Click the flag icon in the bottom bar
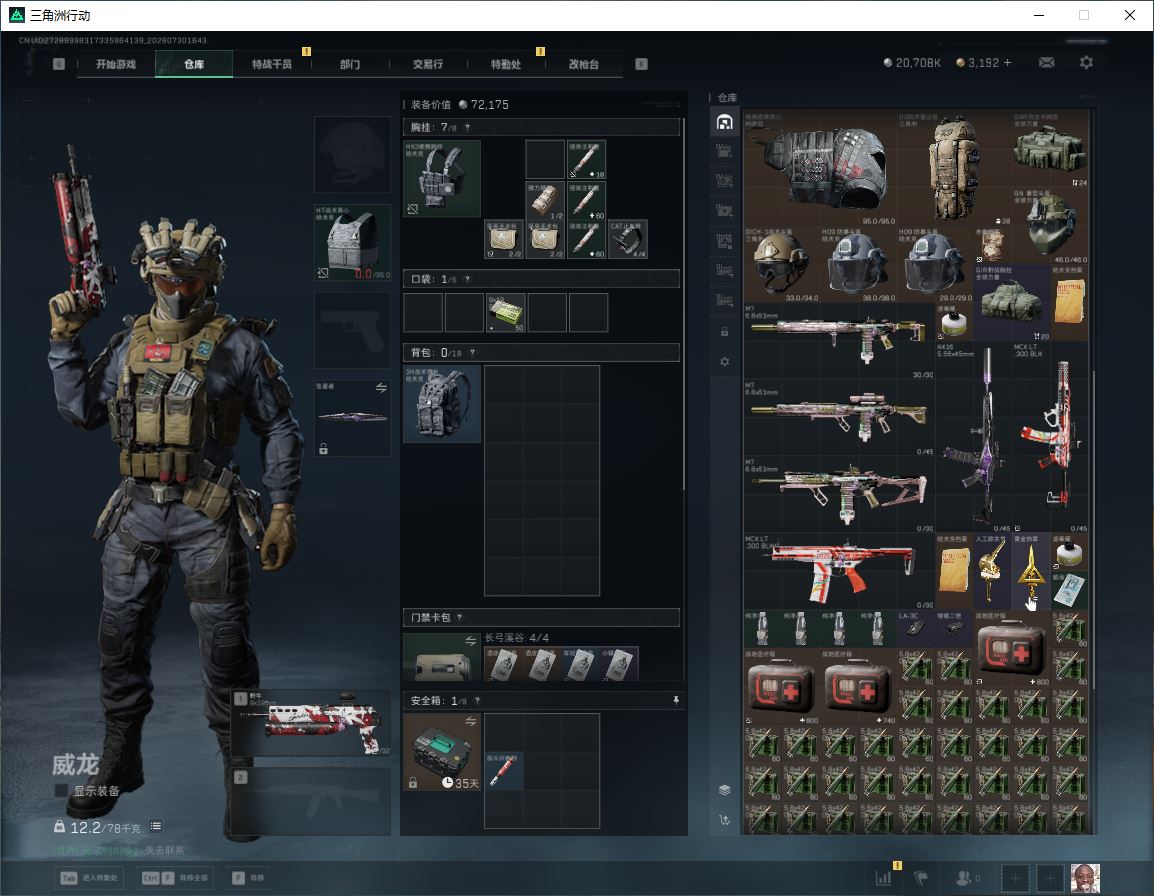1154x896 pixels. (921, 878)
